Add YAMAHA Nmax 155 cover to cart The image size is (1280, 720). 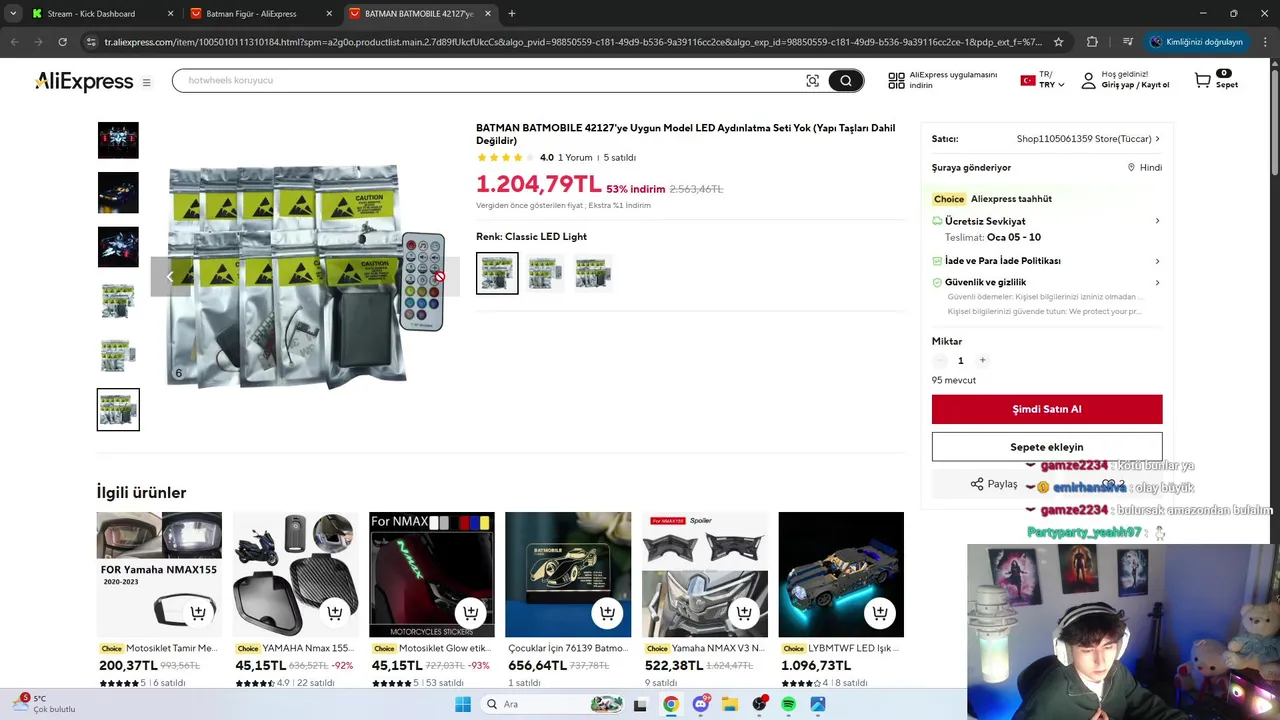point(334,613)
